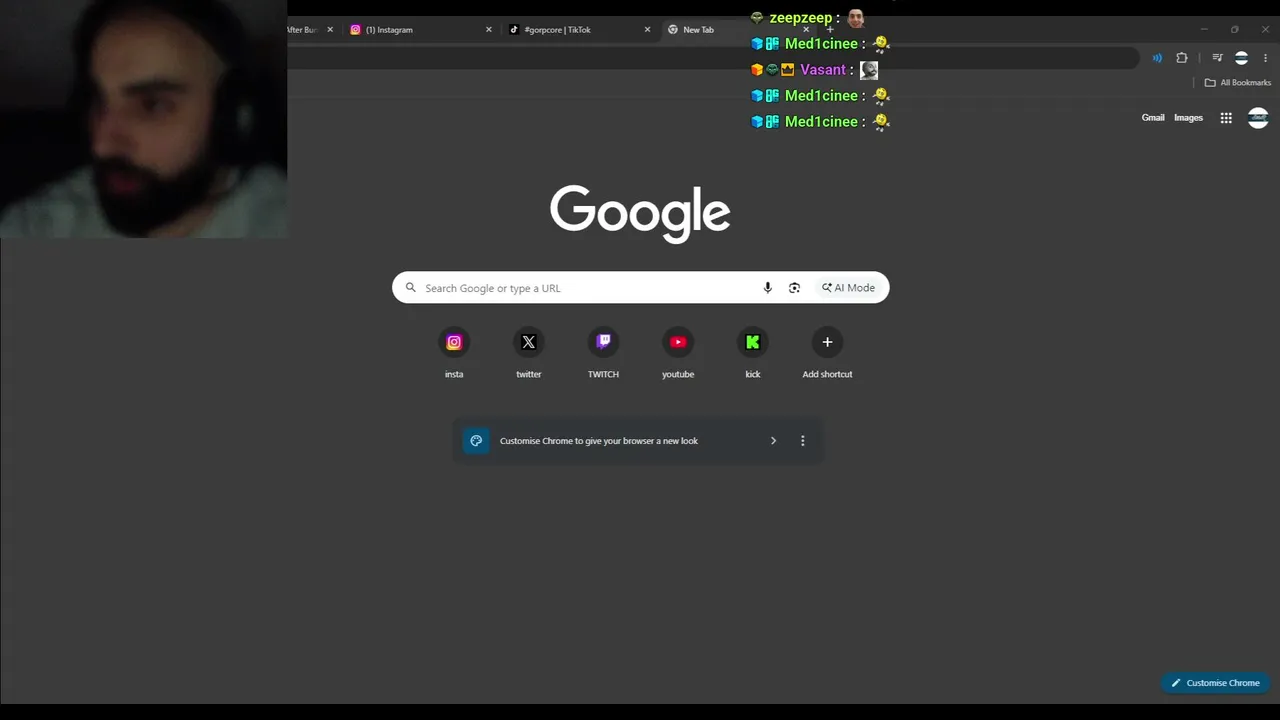Select the New Tab tab
Screen dimensions: 1280x720
[738, 30]
